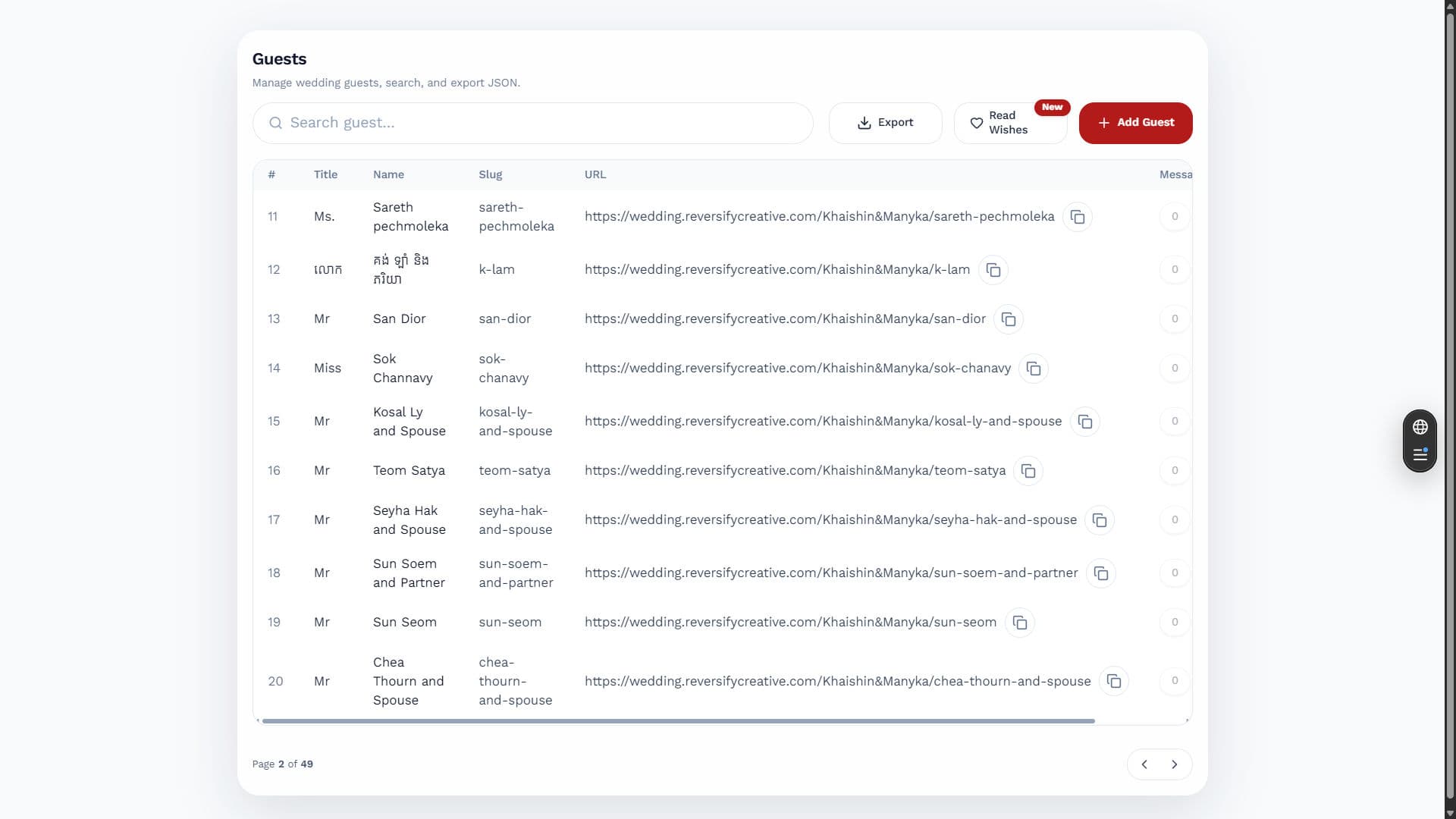Copy the sun-soem-and-partner URL
The image size is (1456, 819).
pyautogui.click(x=1101, y=573)
